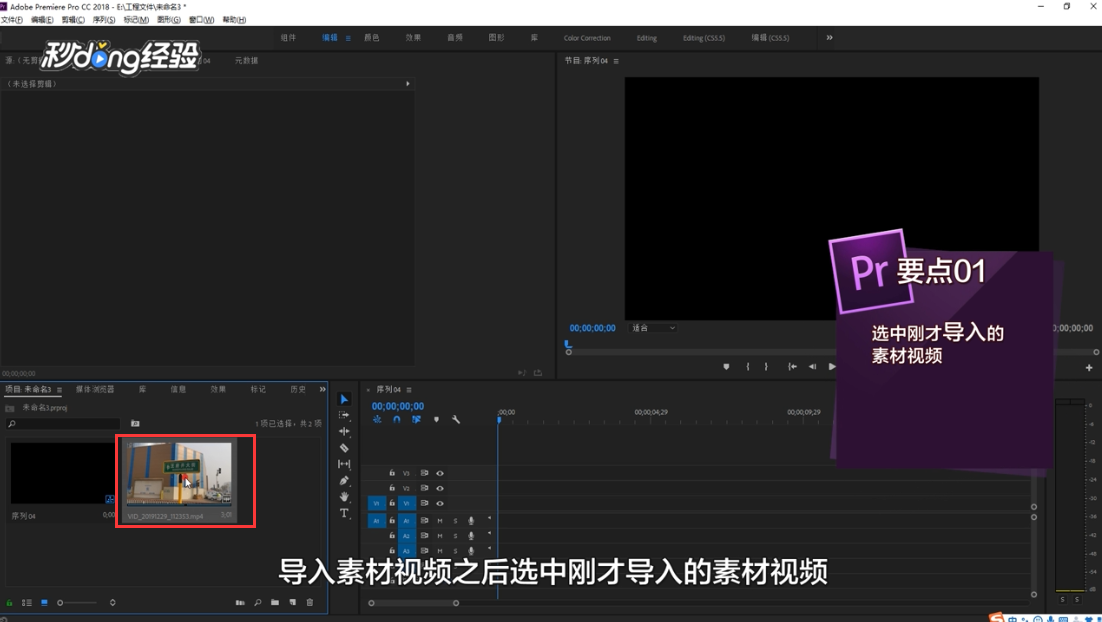Image resolution: width=1102 pixels, height=622 pixels.
Task: Click the Sogou input method tray icon
Action: [996, 618]
